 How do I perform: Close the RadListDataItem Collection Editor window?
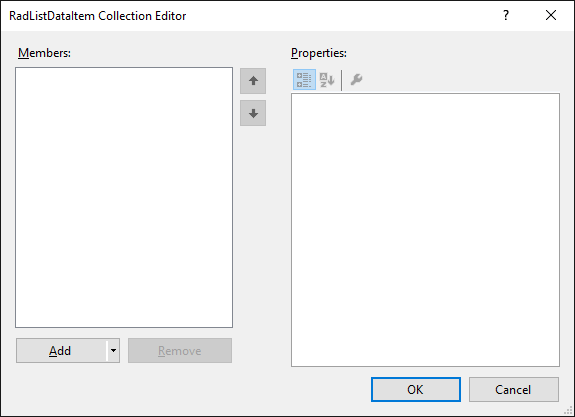[x=551, y=15]
